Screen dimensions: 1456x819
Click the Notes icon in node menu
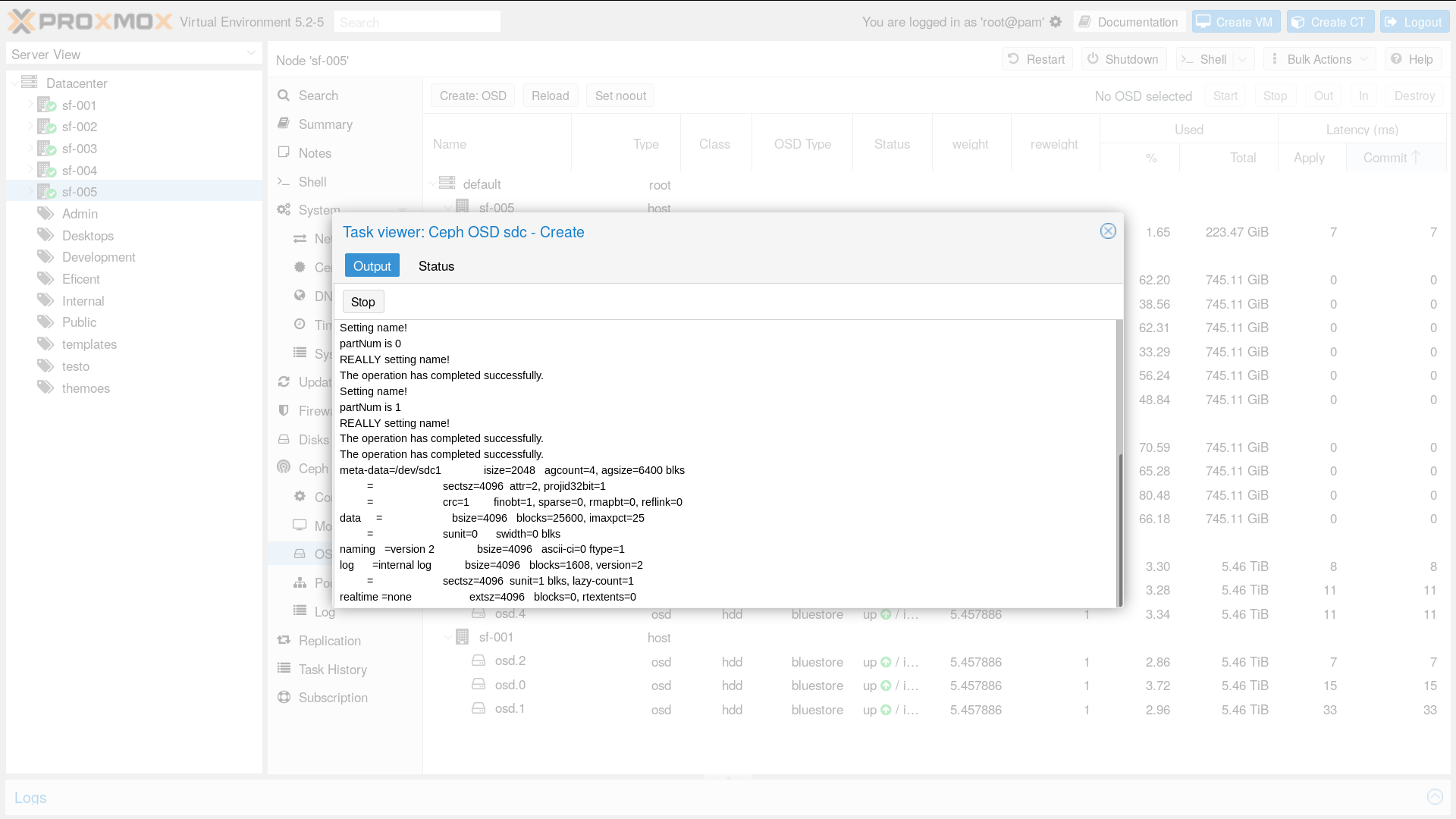coord(284,152)
